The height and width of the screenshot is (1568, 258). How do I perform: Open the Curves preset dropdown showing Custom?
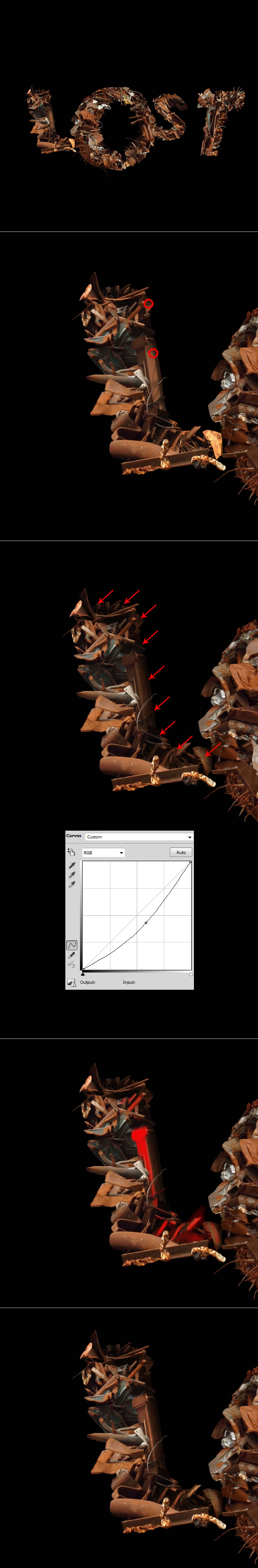tap(139, 837)
